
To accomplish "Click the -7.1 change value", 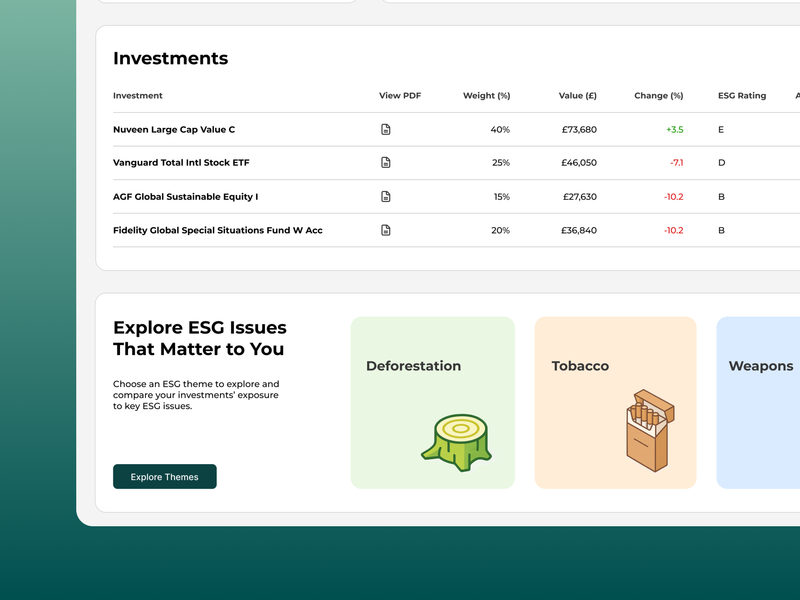I will pos(677,163).
